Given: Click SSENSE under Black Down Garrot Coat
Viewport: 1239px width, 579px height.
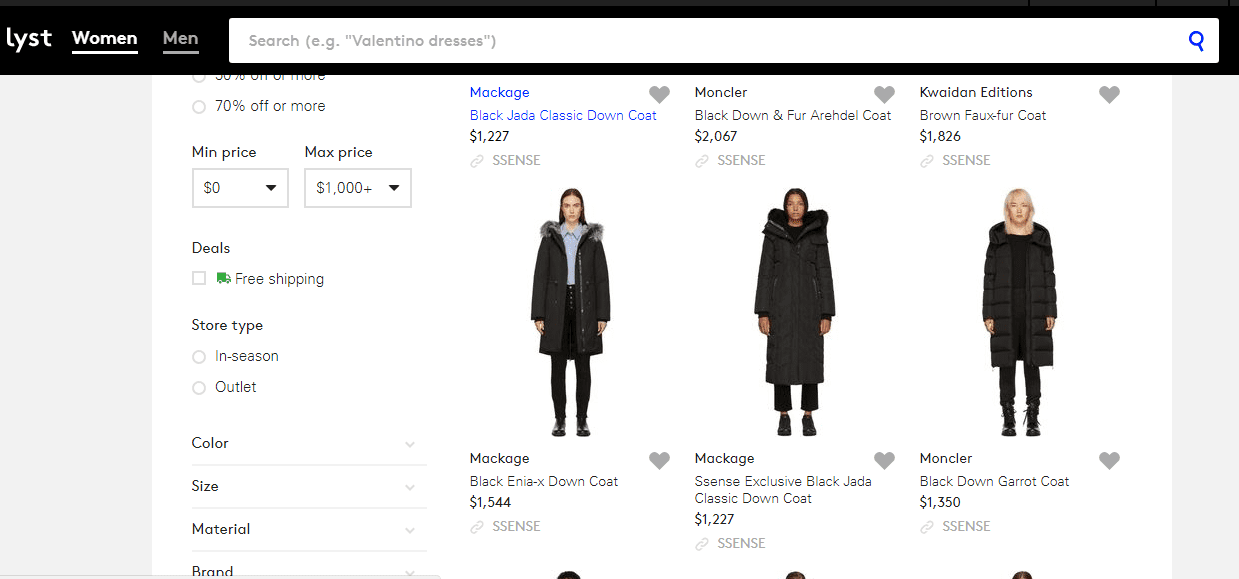Looking at the screenshot, I should [x=966, y=526].
